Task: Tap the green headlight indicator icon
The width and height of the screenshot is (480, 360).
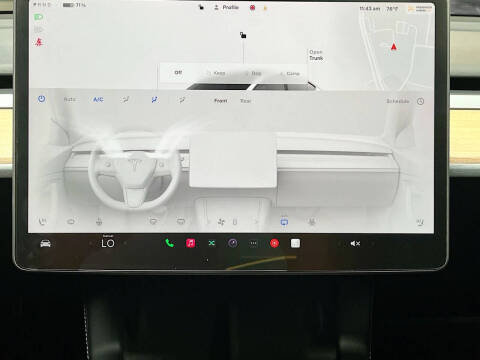Action: (x=39, y=17)
